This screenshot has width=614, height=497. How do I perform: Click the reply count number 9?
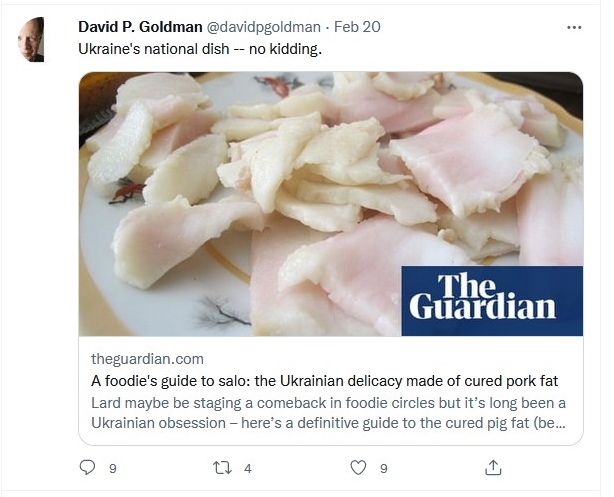point(113,468)
